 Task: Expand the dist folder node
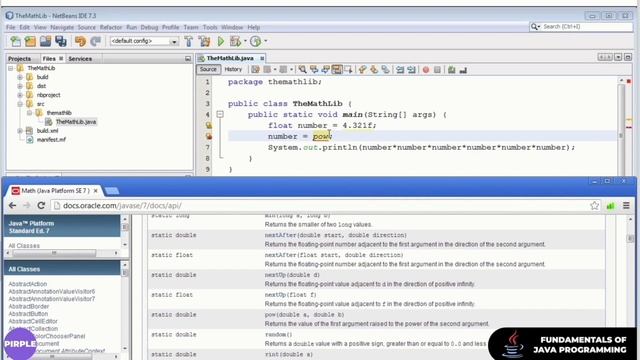[20, 86]
